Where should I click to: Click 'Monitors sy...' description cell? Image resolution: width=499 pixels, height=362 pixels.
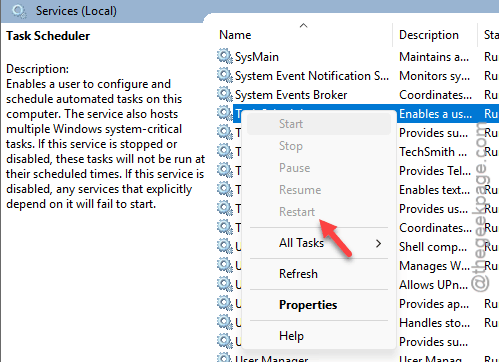pos(434,76)
